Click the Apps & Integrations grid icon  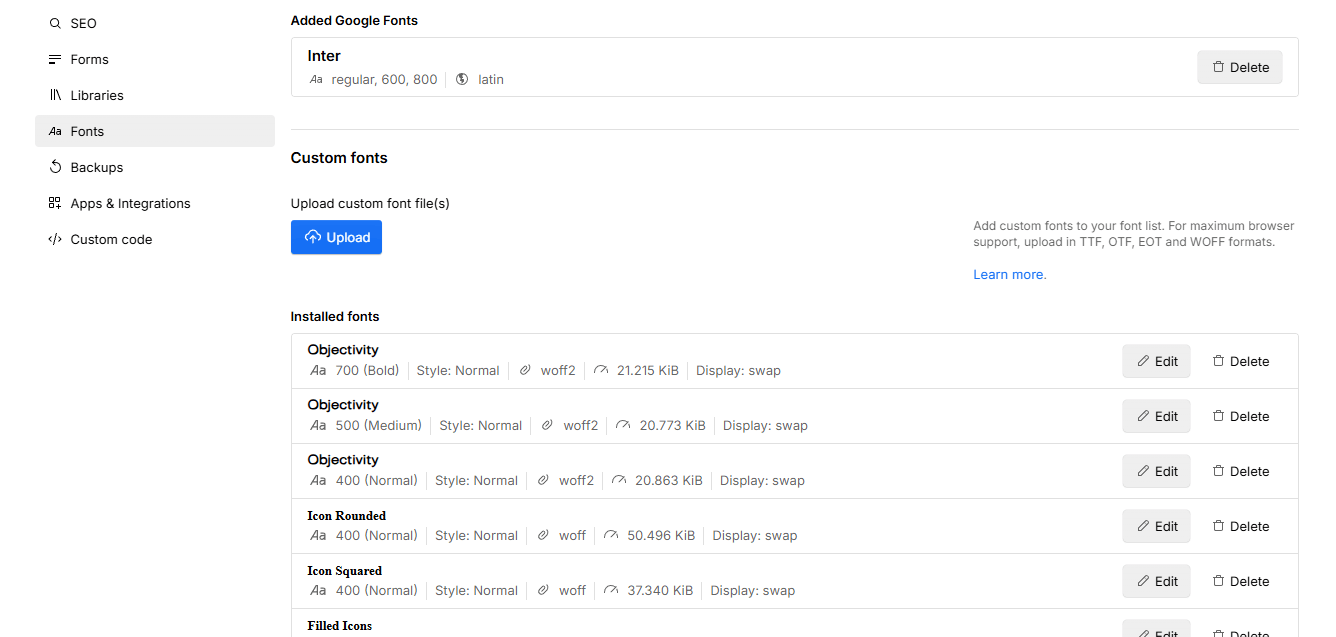[x=55, y=203]
